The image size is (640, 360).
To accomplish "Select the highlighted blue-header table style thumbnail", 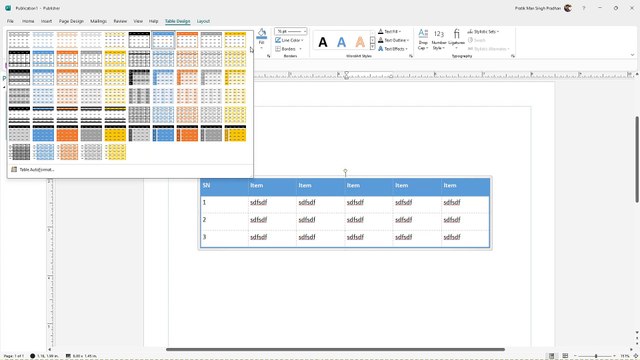I will click(x=163, y=40).
